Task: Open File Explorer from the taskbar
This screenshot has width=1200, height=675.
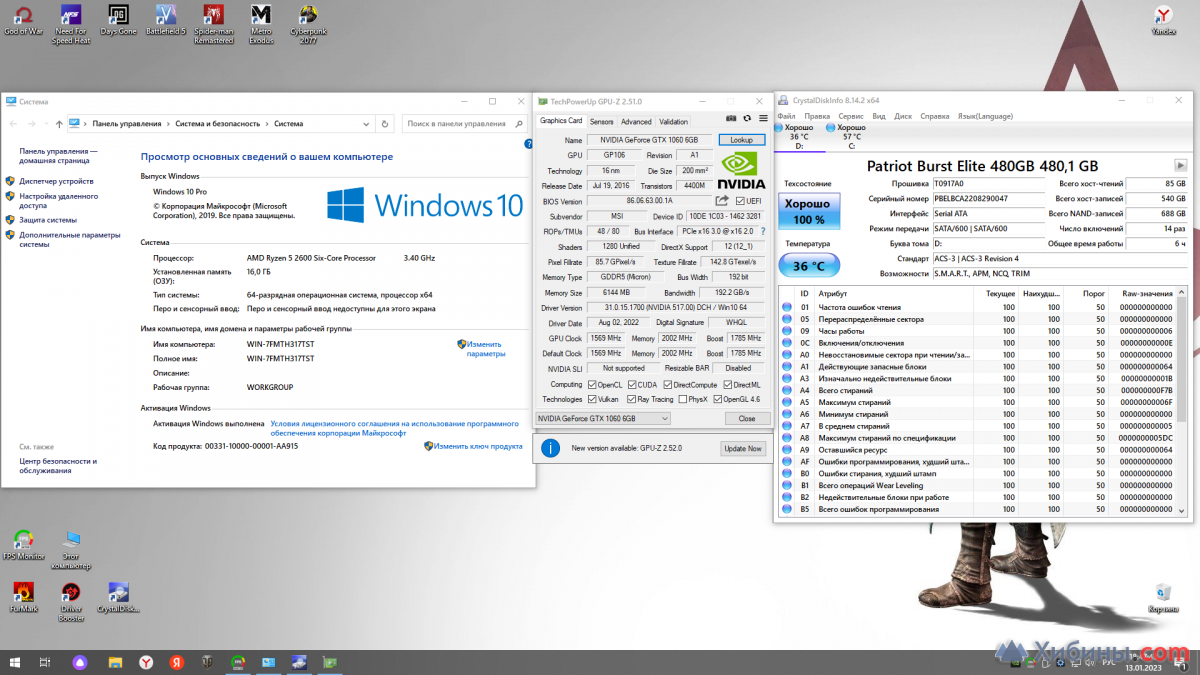Action: coord(115,662)
